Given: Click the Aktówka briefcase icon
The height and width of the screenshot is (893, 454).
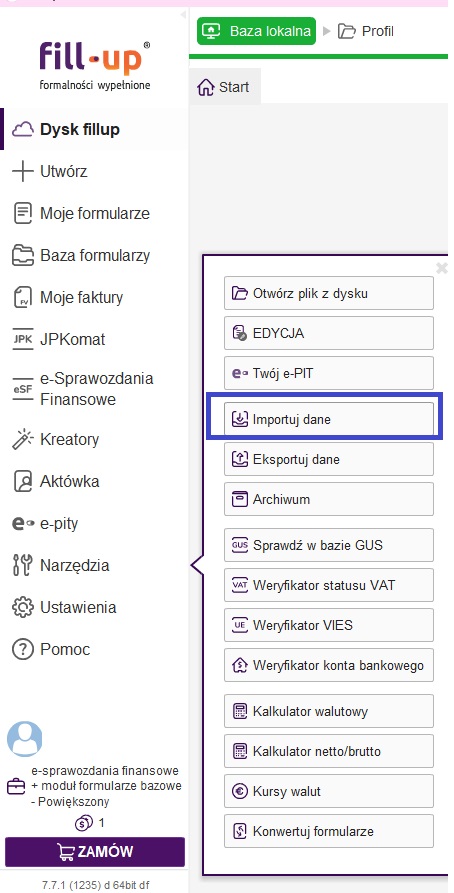Looking at the screenshot, I should 23,481.
